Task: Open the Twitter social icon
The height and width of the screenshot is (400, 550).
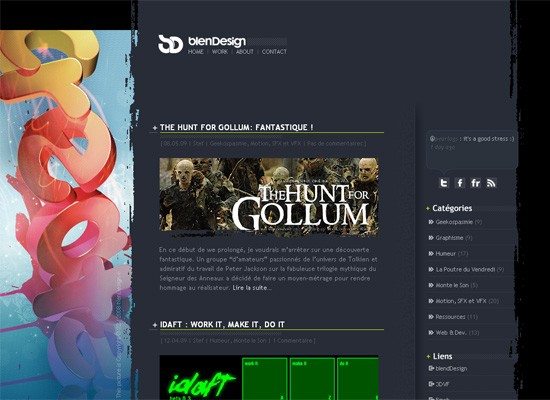Action: click(444, 183)
